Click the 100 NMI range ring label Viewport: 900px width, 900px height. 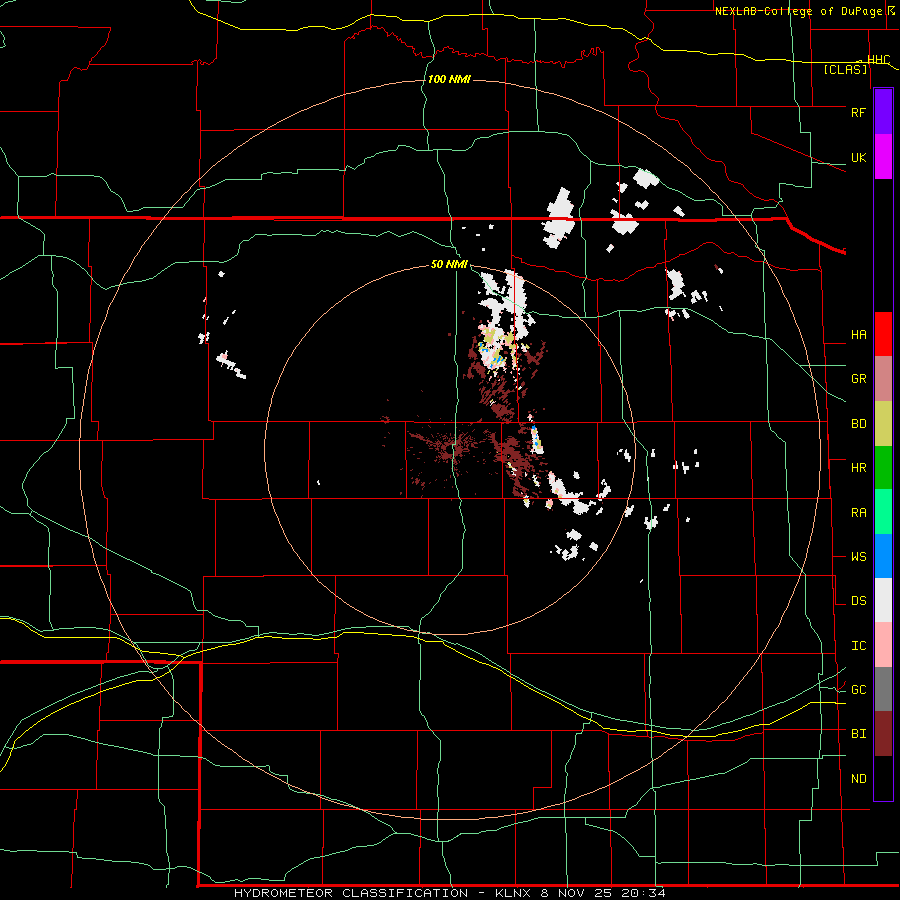coord(449,79)
